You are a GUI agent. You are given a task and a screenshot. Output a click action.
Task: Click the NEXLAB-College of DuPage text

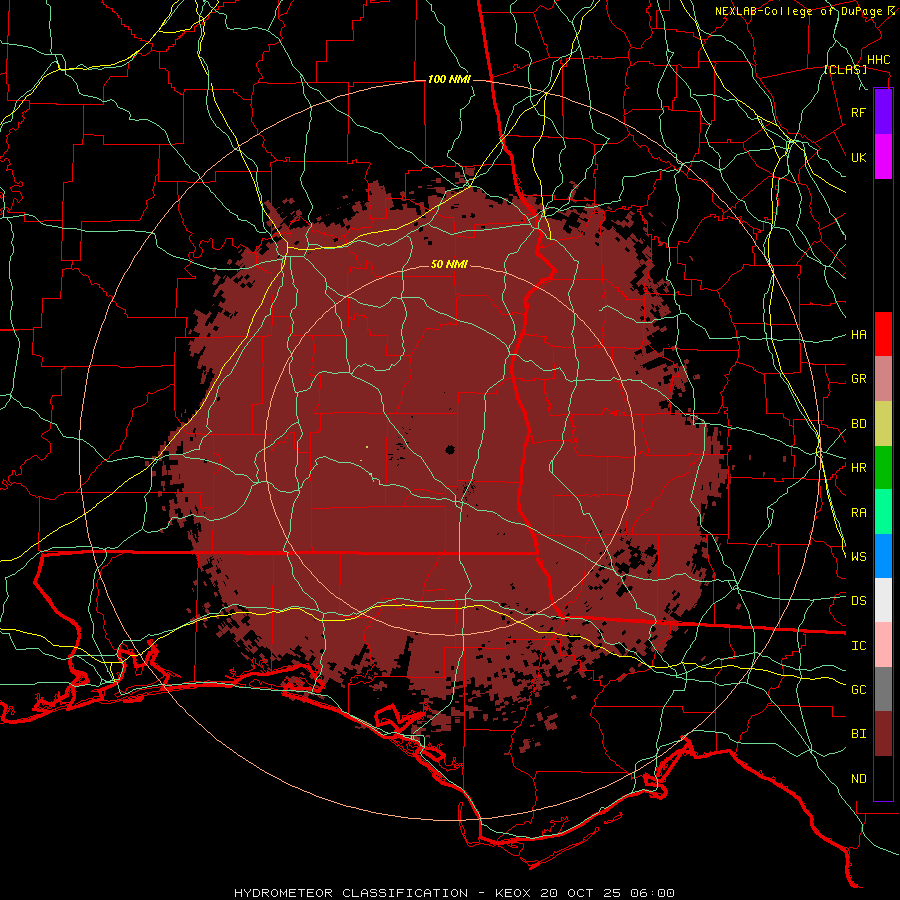click(798, 11)
